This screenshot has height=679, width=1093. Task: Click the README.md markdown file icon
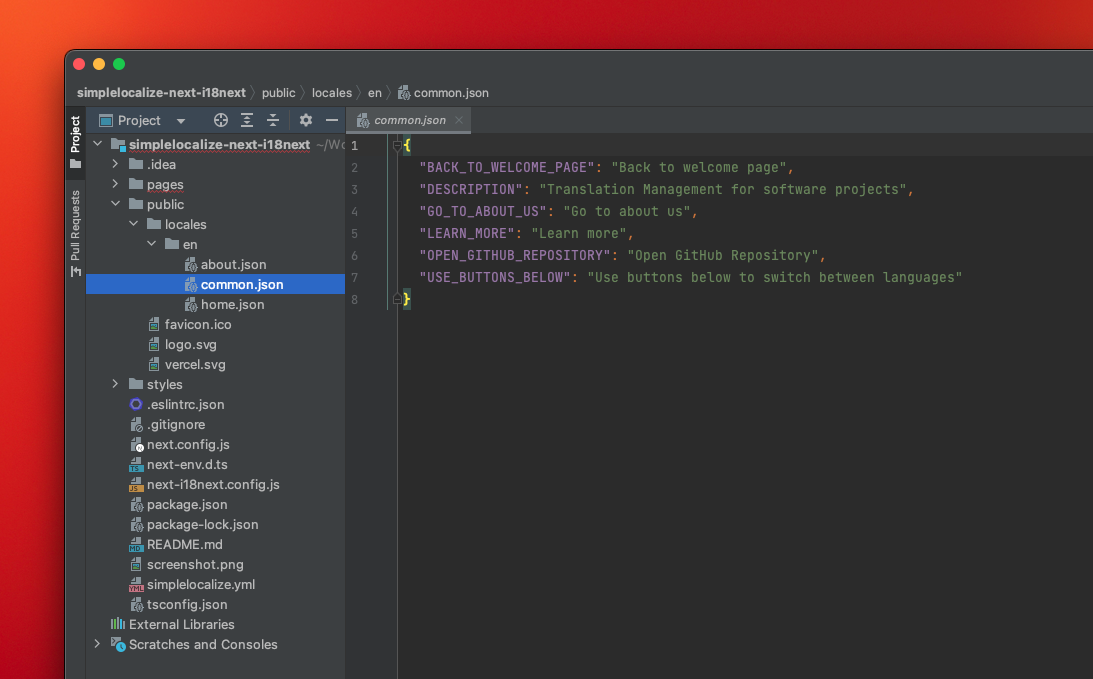136,544
